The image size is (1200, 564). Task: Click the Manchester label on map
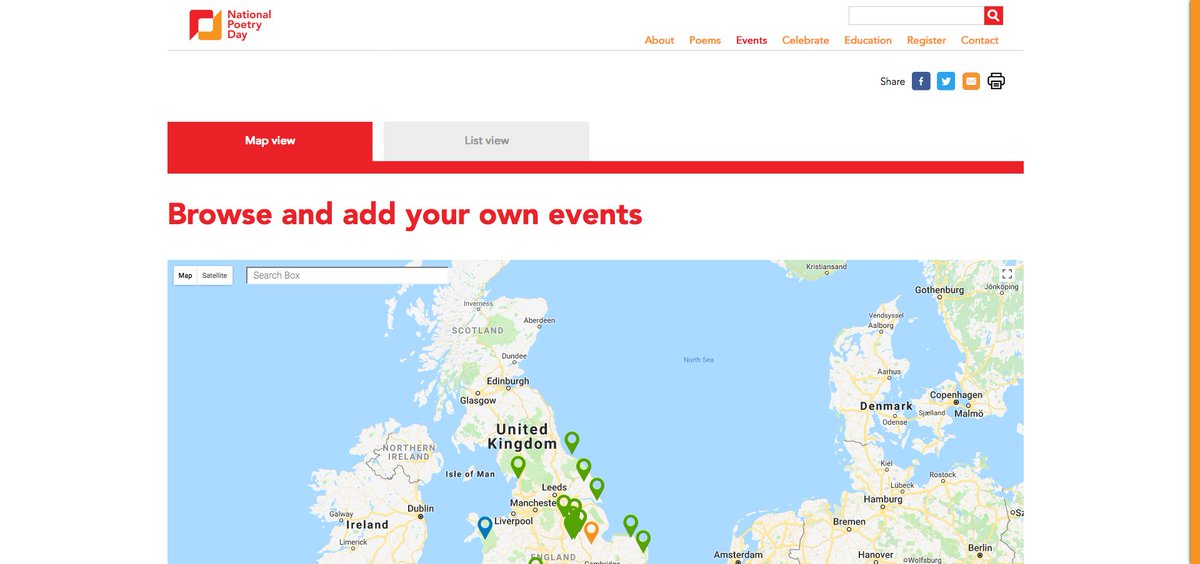(531, 503)
